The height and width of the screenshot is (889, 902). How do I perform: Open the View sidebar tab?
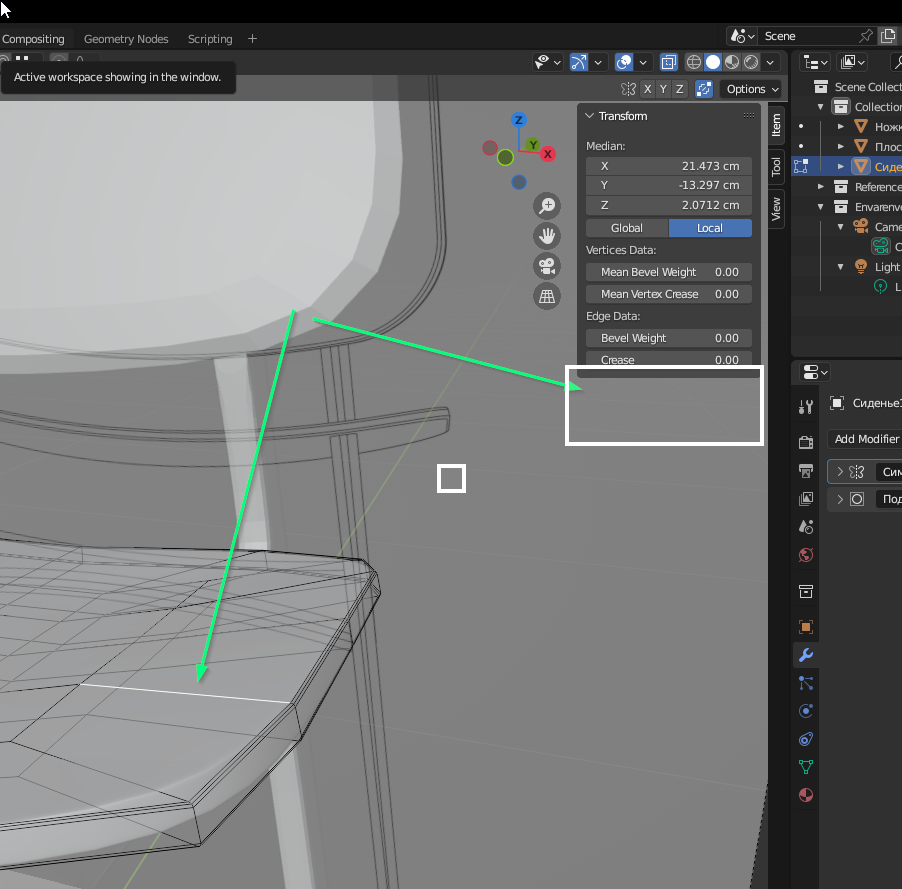(x=776, y=209)
